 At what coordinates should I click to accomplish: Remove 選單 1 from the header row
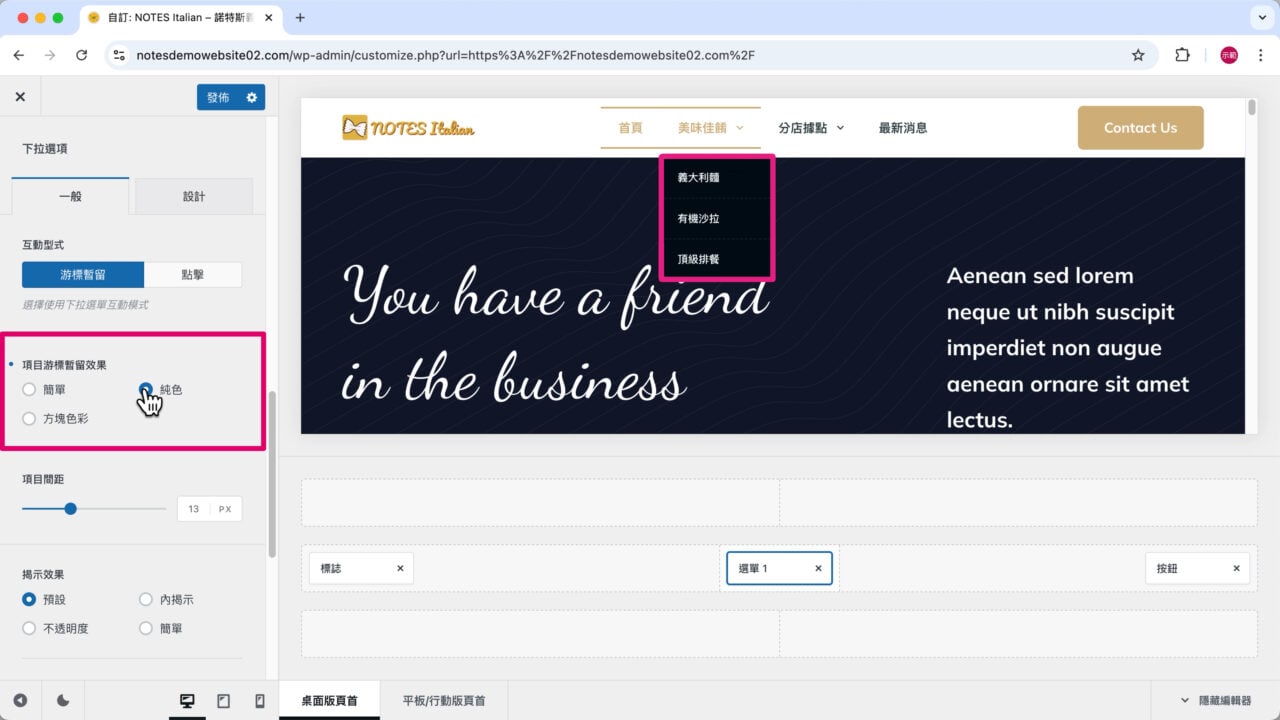(818, 567)
